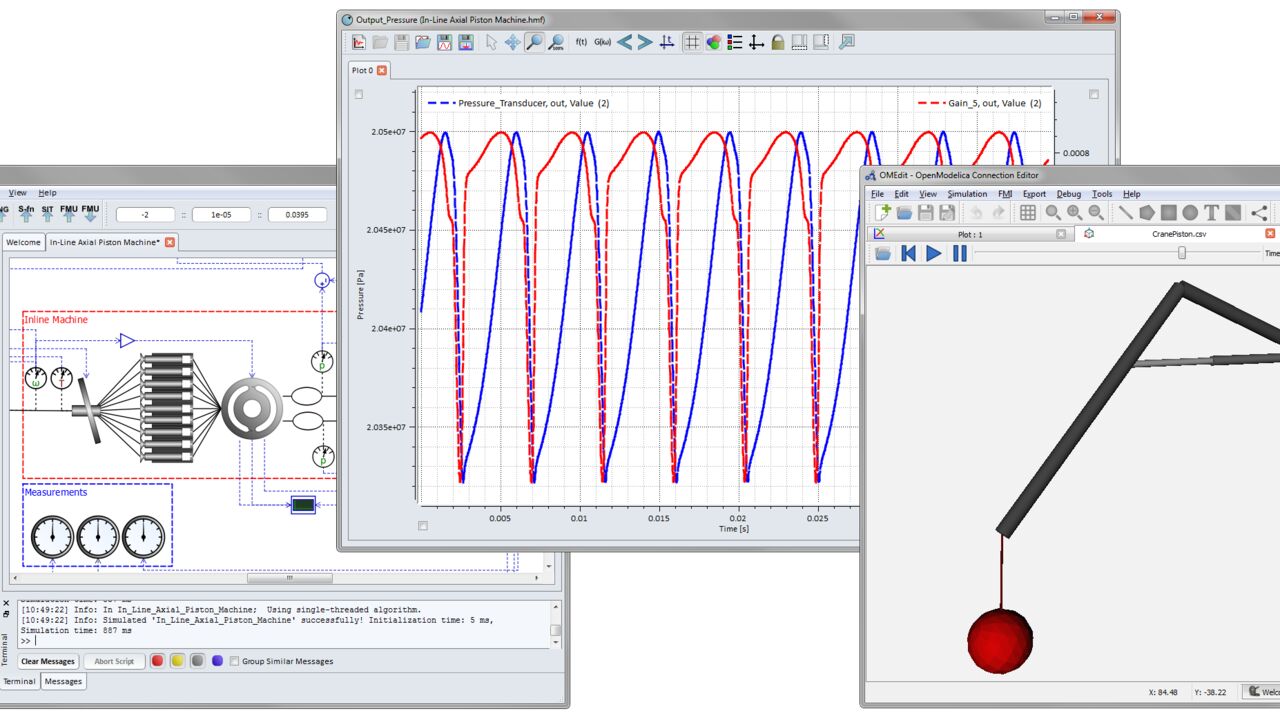The image size is (1280, 720).
Task: Toggle the Pressure_Transducer curve checkbox
Action: [x=358, y=93]
